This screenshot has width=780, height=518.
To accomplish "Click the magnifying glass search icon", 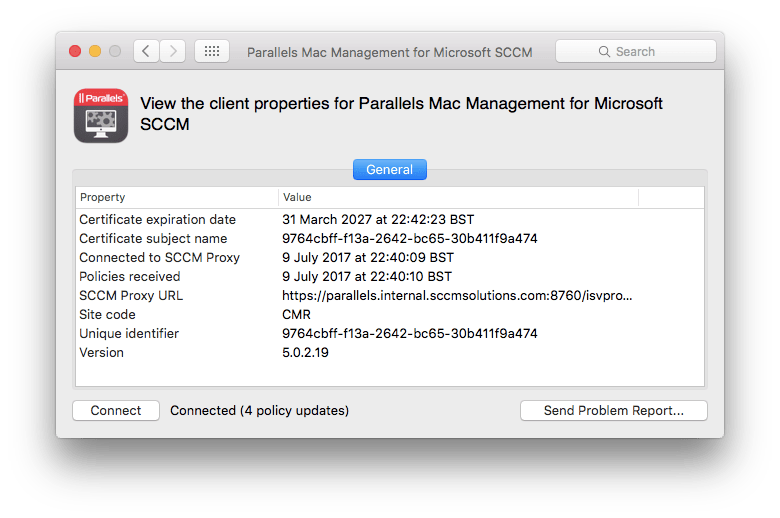I will [x=604, y=51].
